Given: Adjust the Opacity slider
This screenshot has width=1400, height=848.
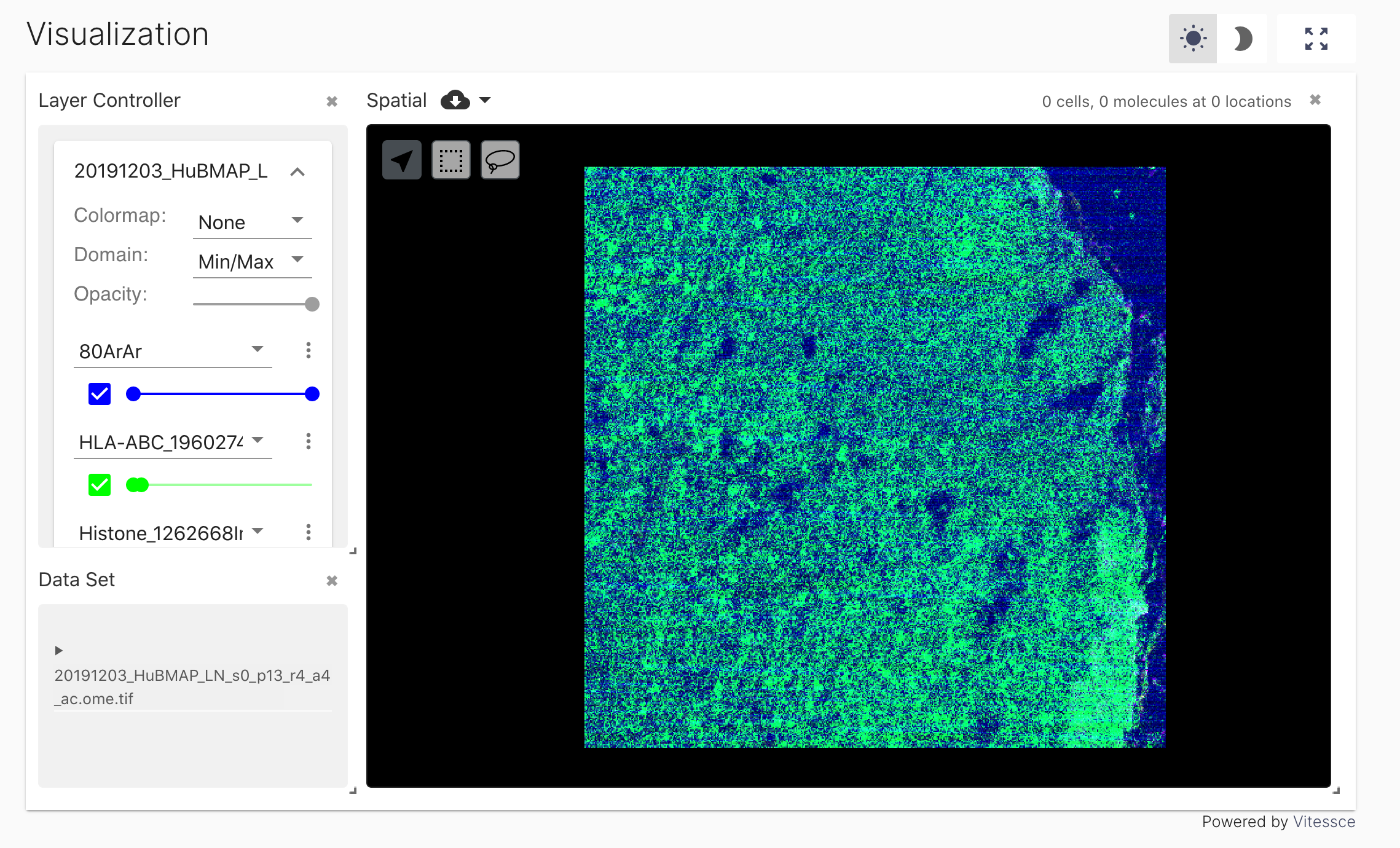Looking at the screenshot, I should click(312, 304).
